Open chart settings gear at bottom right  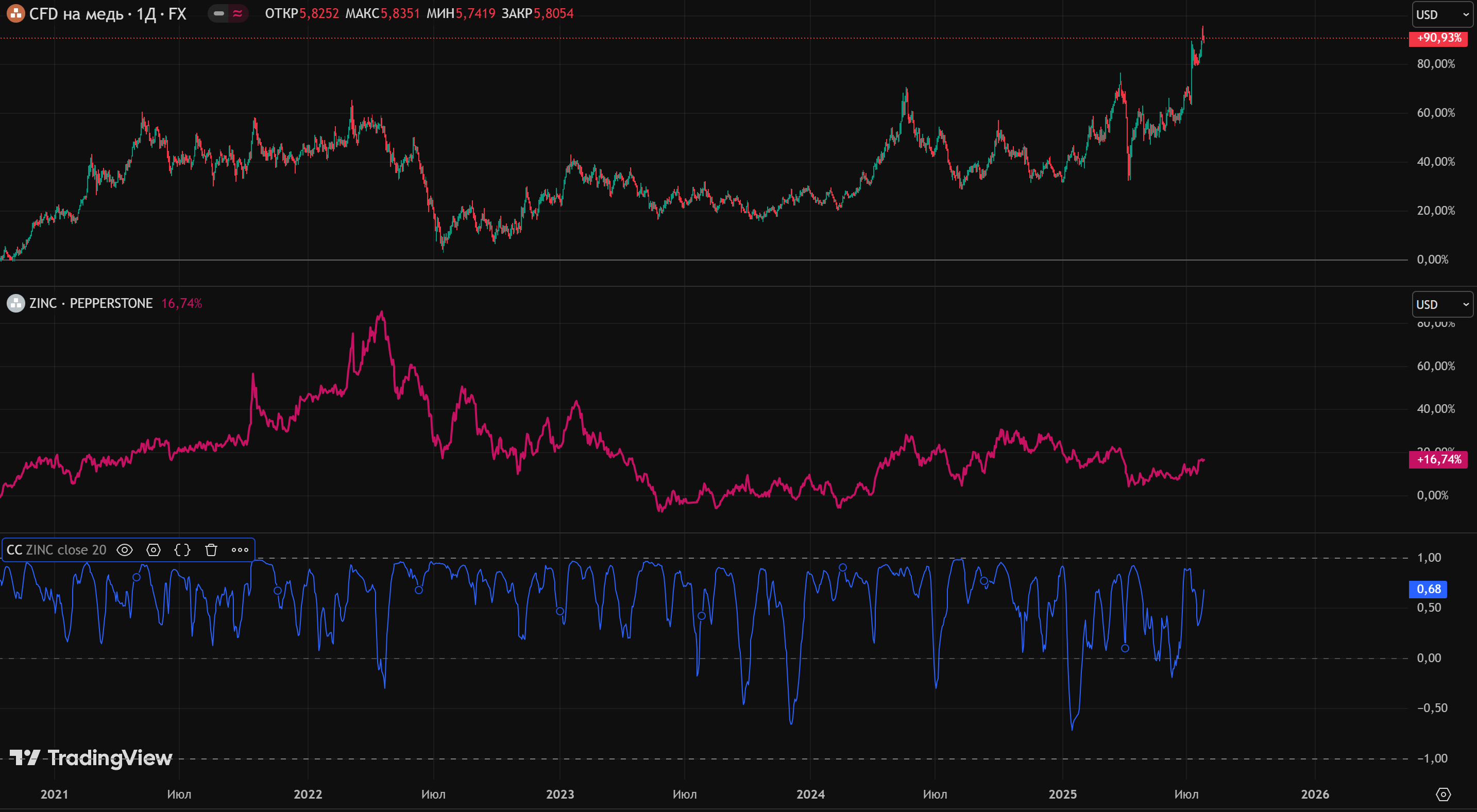(x=1442, y=794)
